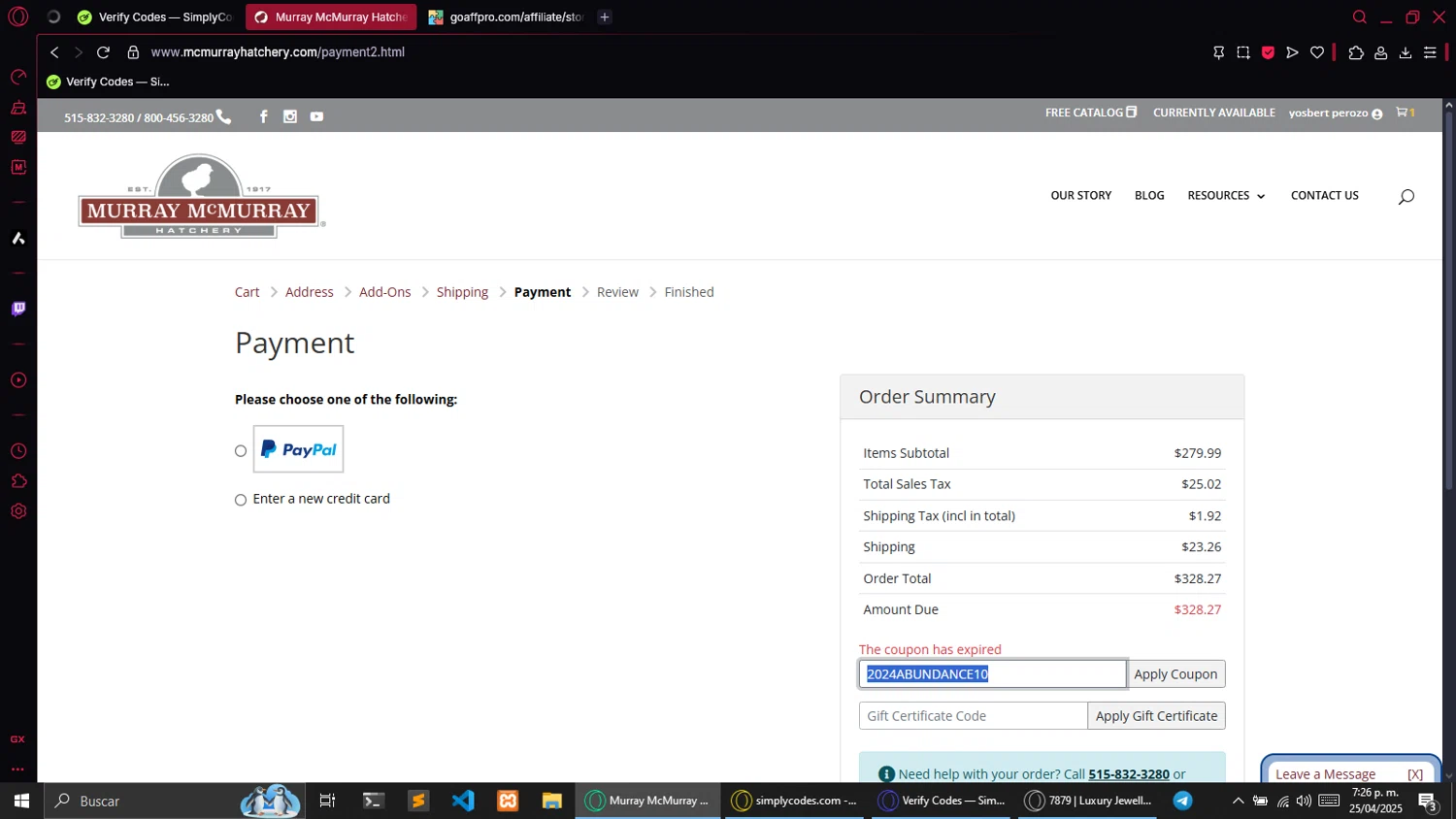Expand the RESOURCES dropdown menu

pyautogui.click(x=1226, y=196)
